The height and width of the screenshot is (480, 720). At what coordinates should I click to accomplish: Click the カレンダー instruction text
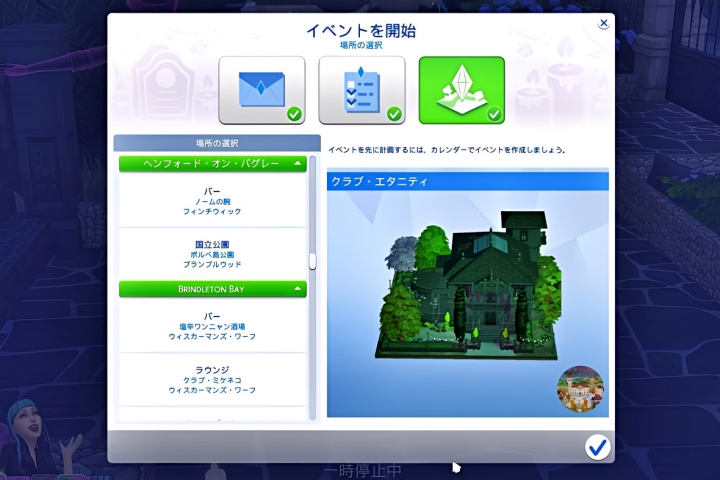click(x=446, y=150)
